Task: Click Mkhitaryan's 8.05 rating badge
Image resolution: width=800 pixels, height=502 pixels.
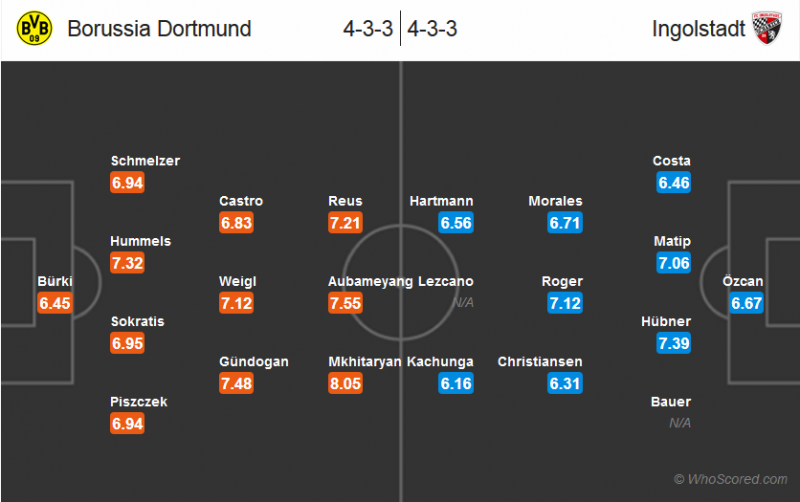Action: (346, 384)
